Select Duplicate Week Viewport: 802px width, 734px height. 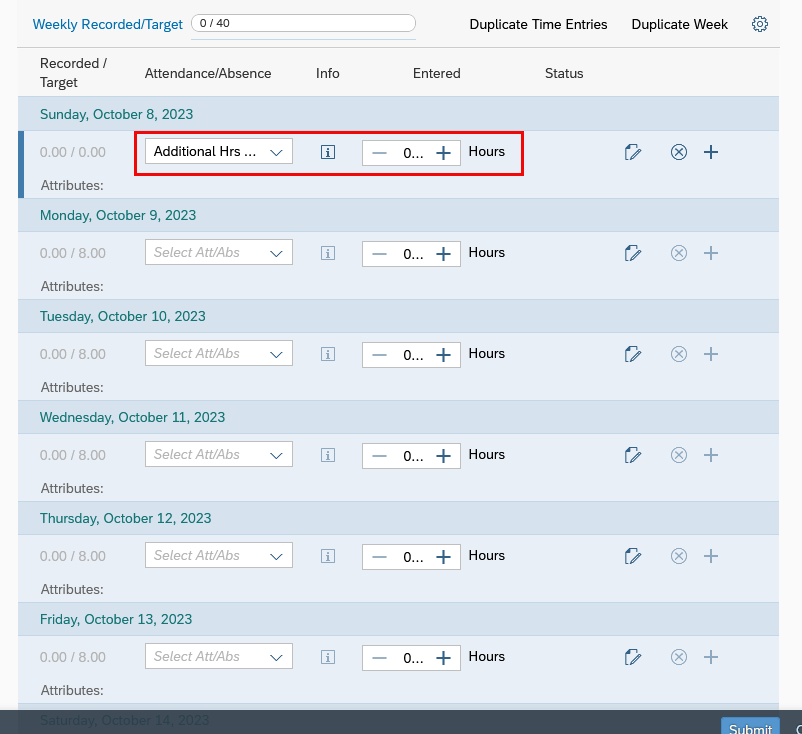coord(679,24)
